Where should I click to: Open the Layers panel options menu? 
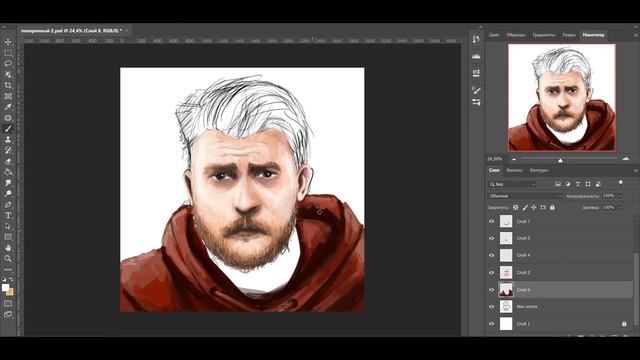[636, 170]
